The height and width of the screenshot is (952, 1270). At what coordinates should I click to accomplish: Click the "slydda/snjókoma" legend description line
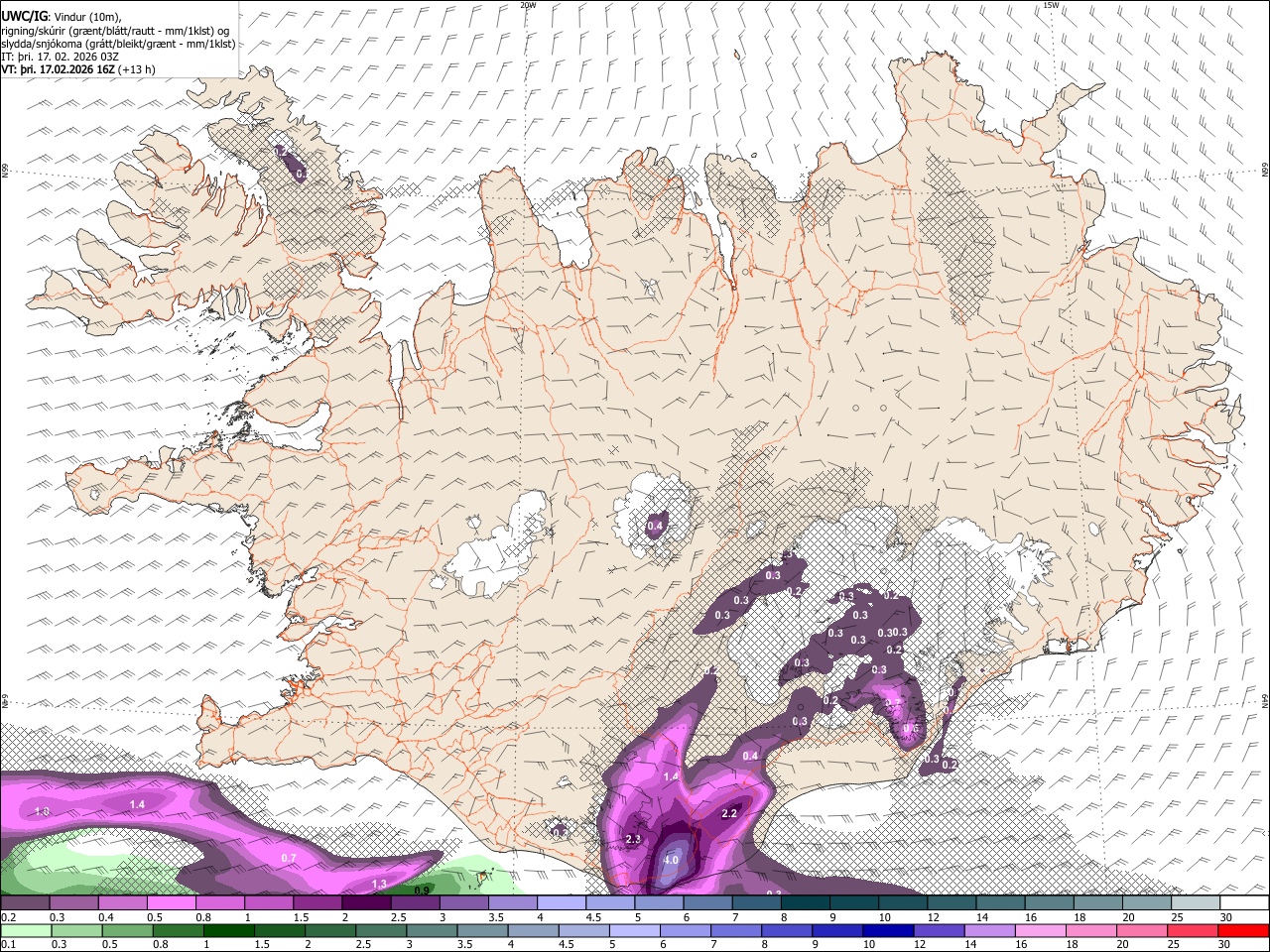118,44
